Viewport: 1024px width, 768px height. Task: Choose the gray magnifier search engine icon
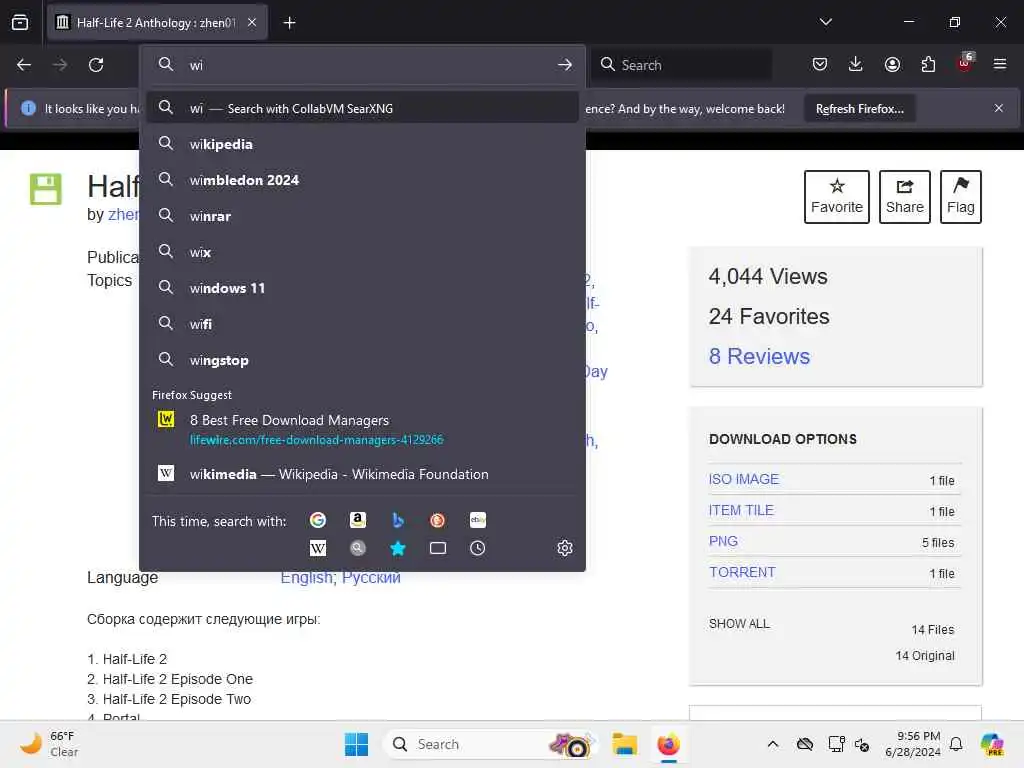(357, 548)
